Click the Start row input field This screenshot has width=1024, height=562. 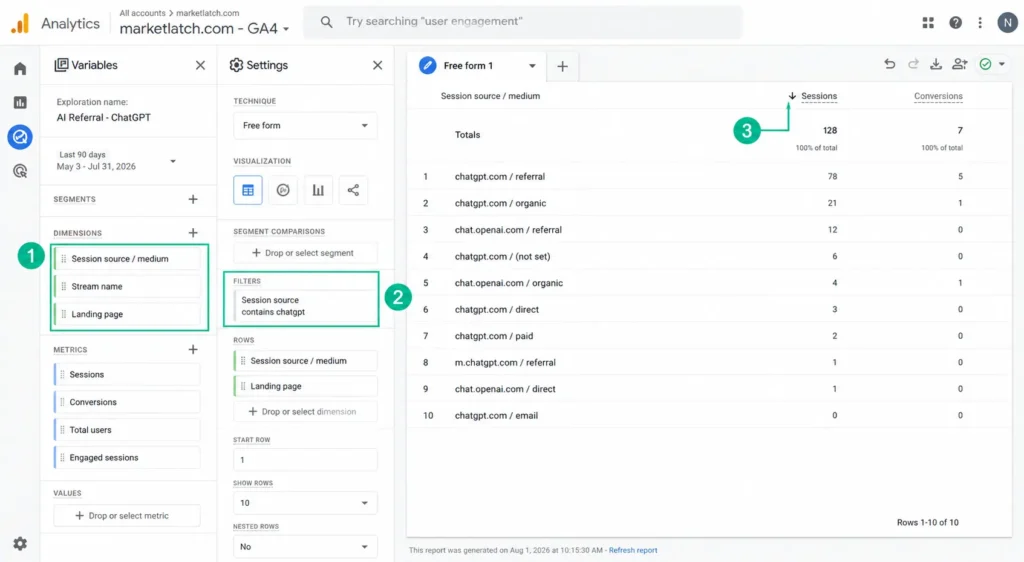pyautogui.click(x=305, y=460)
